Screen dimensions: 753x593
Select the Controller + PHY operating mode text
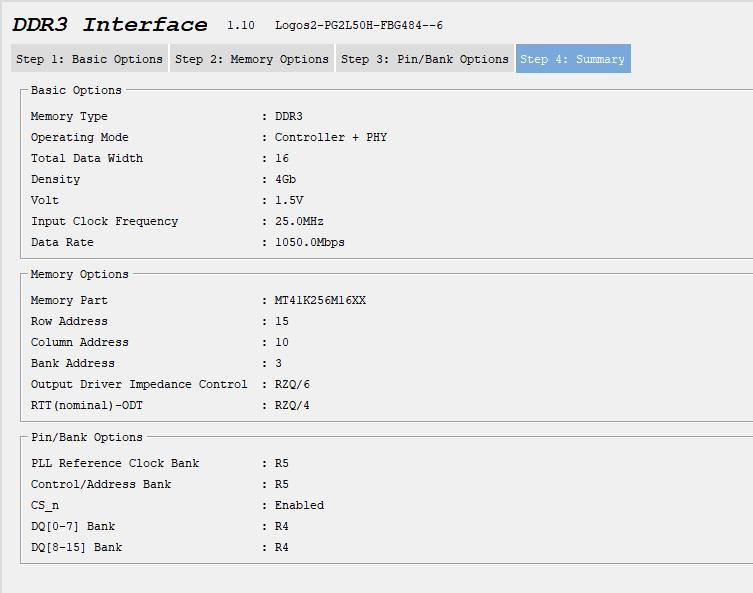331,137
